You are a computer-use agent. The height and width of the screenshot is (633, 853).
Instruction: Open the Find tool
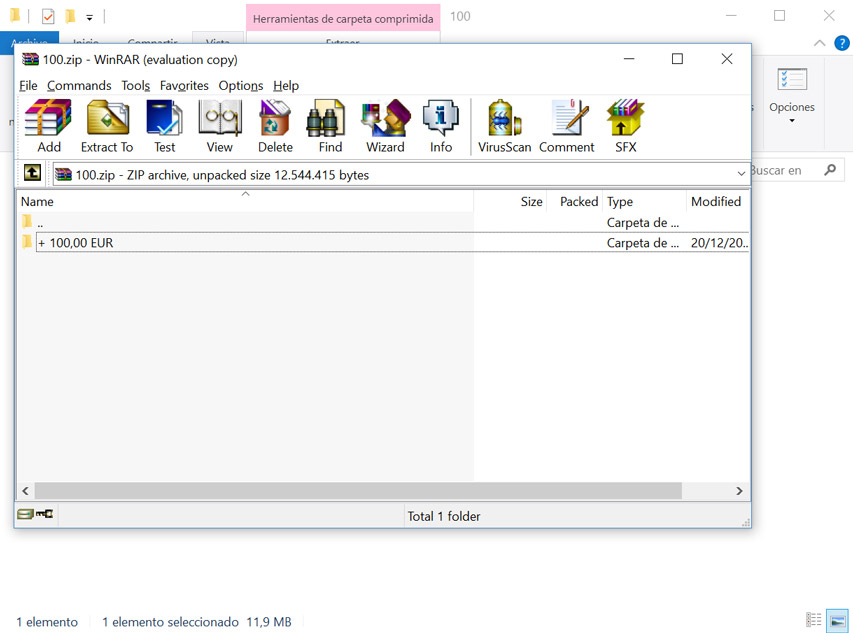pos(330,126)
